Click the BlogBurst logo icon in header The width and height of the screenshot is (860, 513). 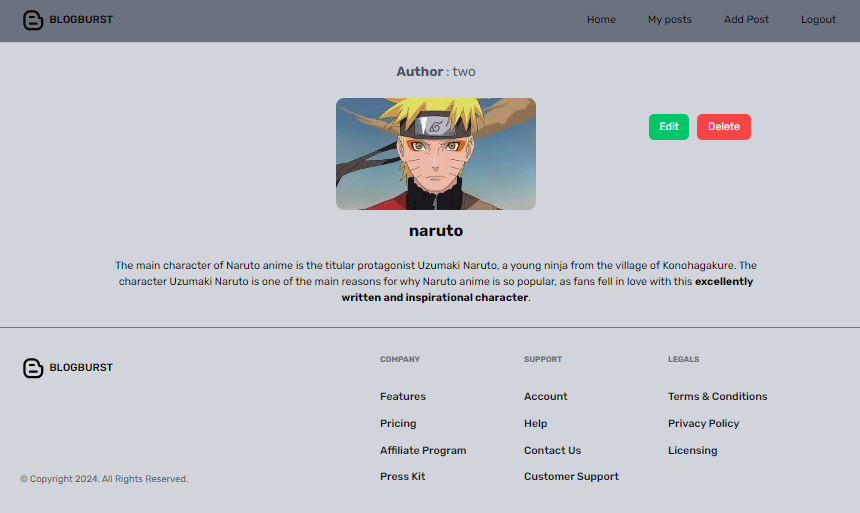[33, 20]
